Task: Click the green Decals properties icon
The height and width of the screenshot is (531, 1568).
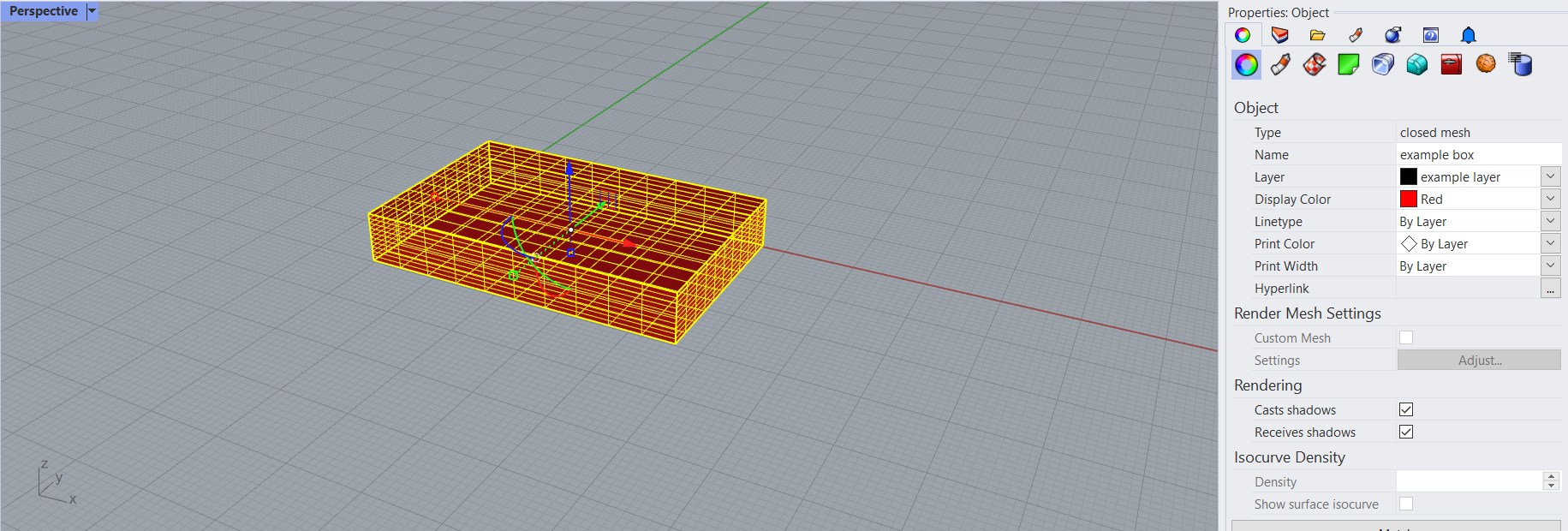Action: point(1349,65)
